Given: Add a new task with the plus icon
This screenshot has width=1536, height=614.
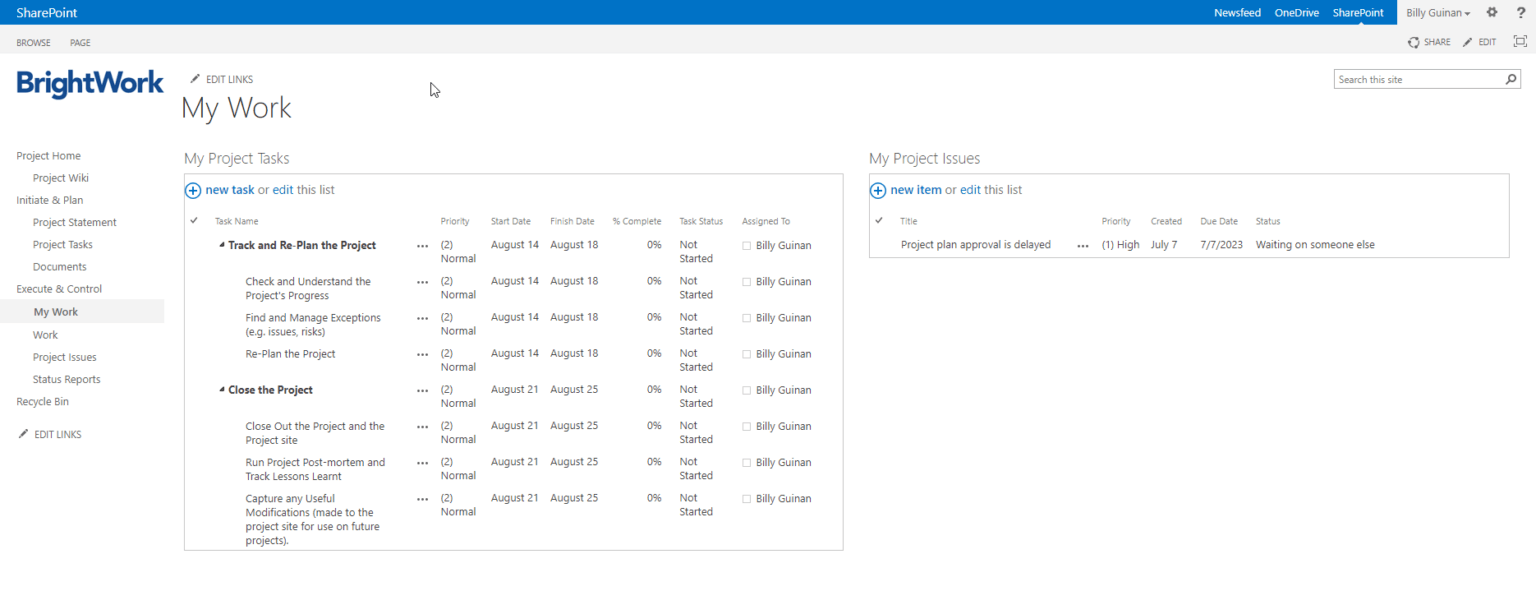Looking at the screenshot, I should pos(192,189).
